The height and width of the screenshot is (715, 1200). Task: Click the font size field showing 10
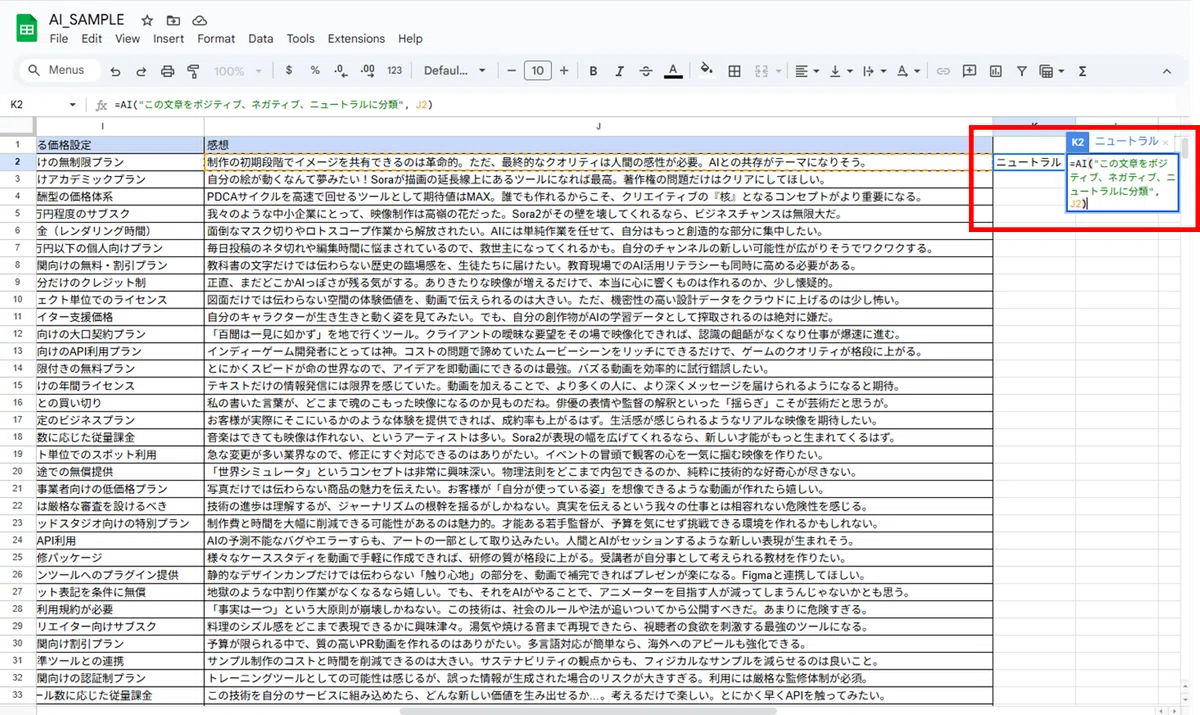(537, 71)
